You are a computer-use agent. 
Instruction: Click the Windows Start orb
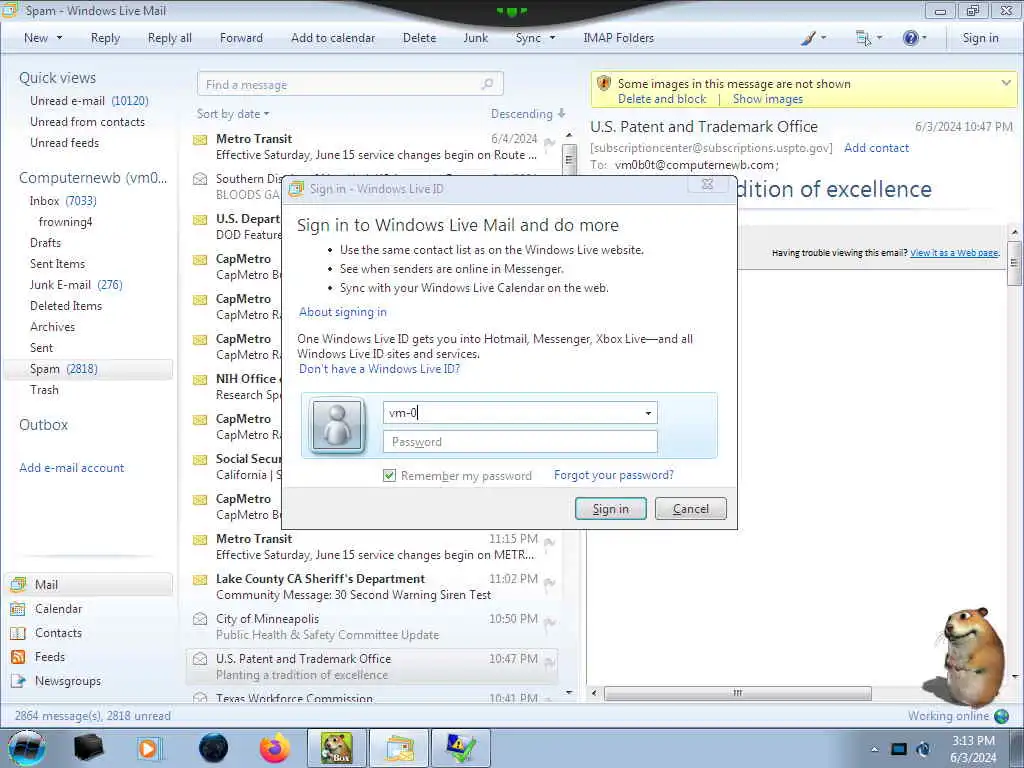coord(27,748)
